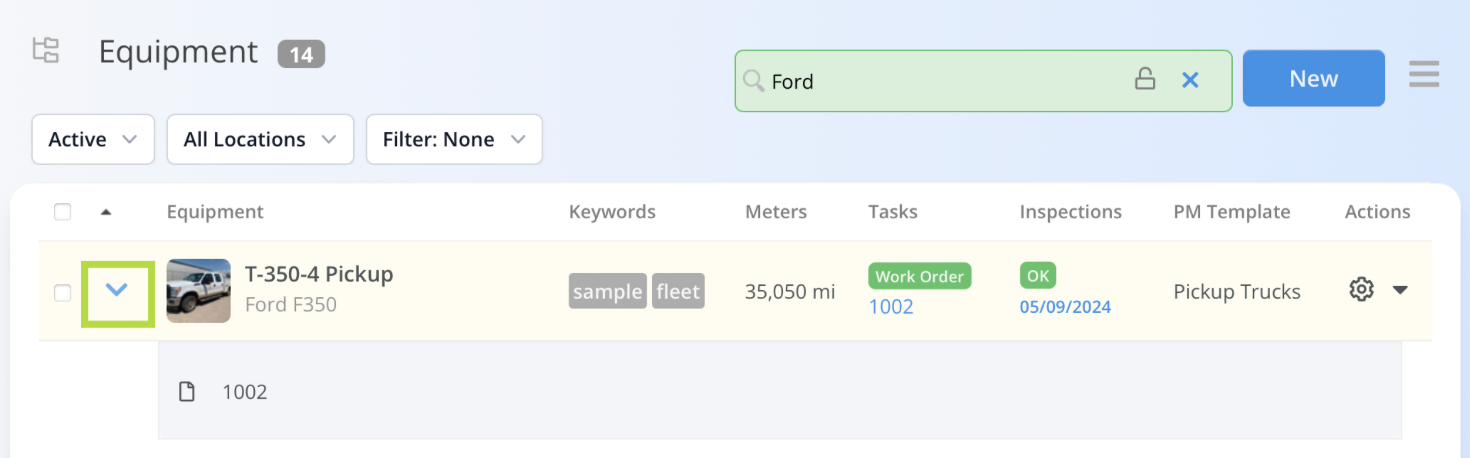Open the Actions dropdown arrow for T-350-4
Image resolution: width=1470 pixels, height=458 pixels.
coord(1401,290)
